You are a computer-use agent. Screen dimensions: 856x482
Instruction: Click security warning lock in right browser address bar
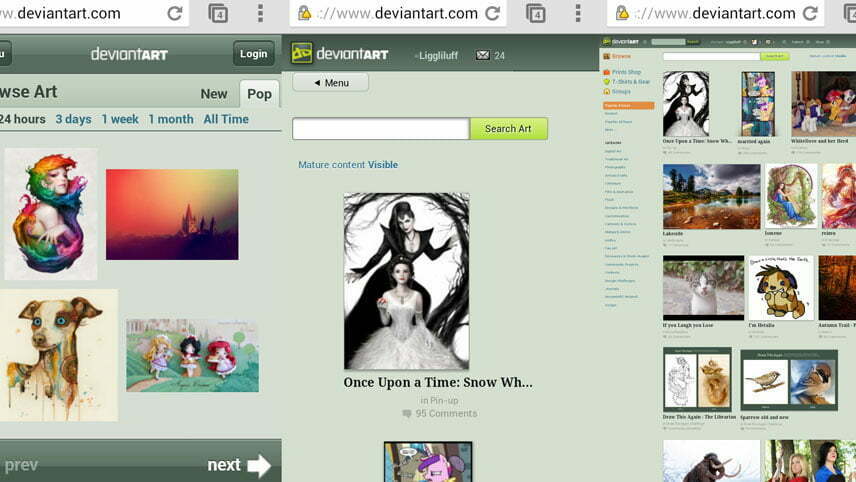pyautogui.click(x=622, y=13)
